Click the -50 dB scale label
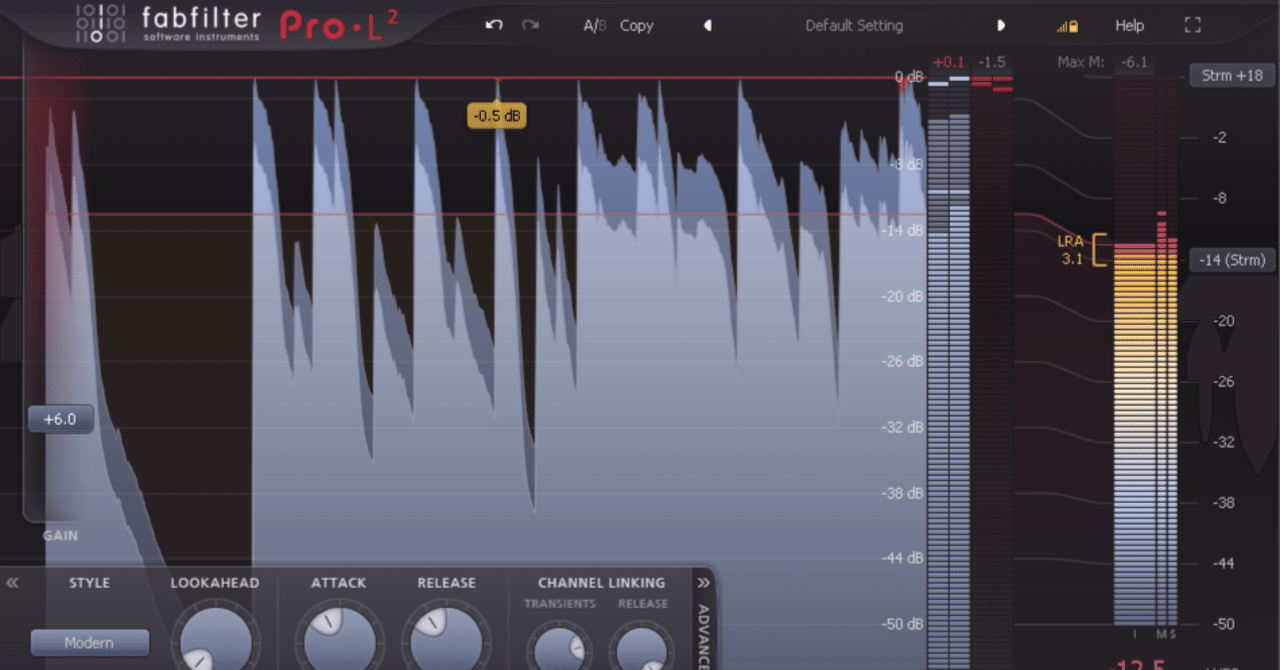Screen dimensions: 1280x670 904,624
